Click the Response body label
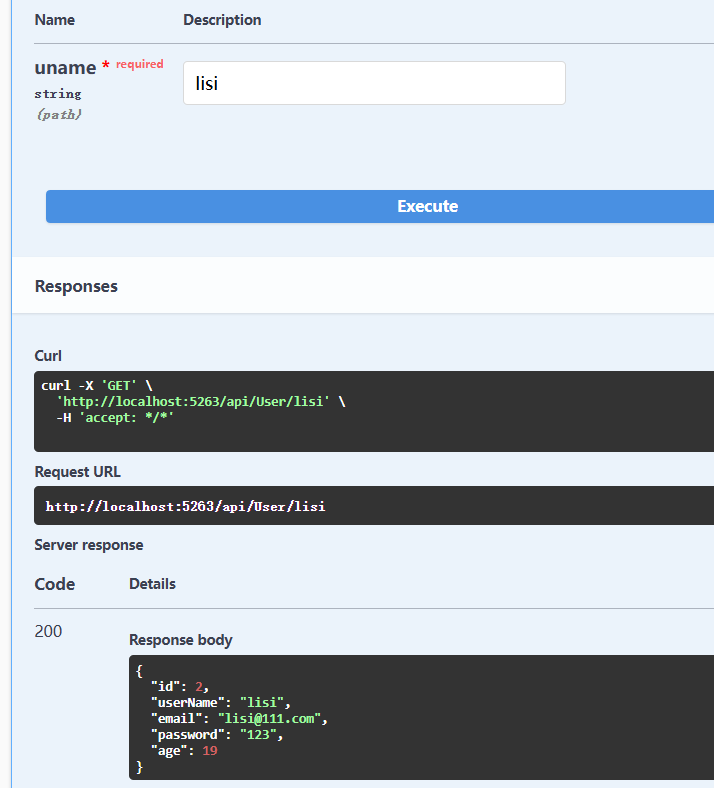 tap(180, 640)
